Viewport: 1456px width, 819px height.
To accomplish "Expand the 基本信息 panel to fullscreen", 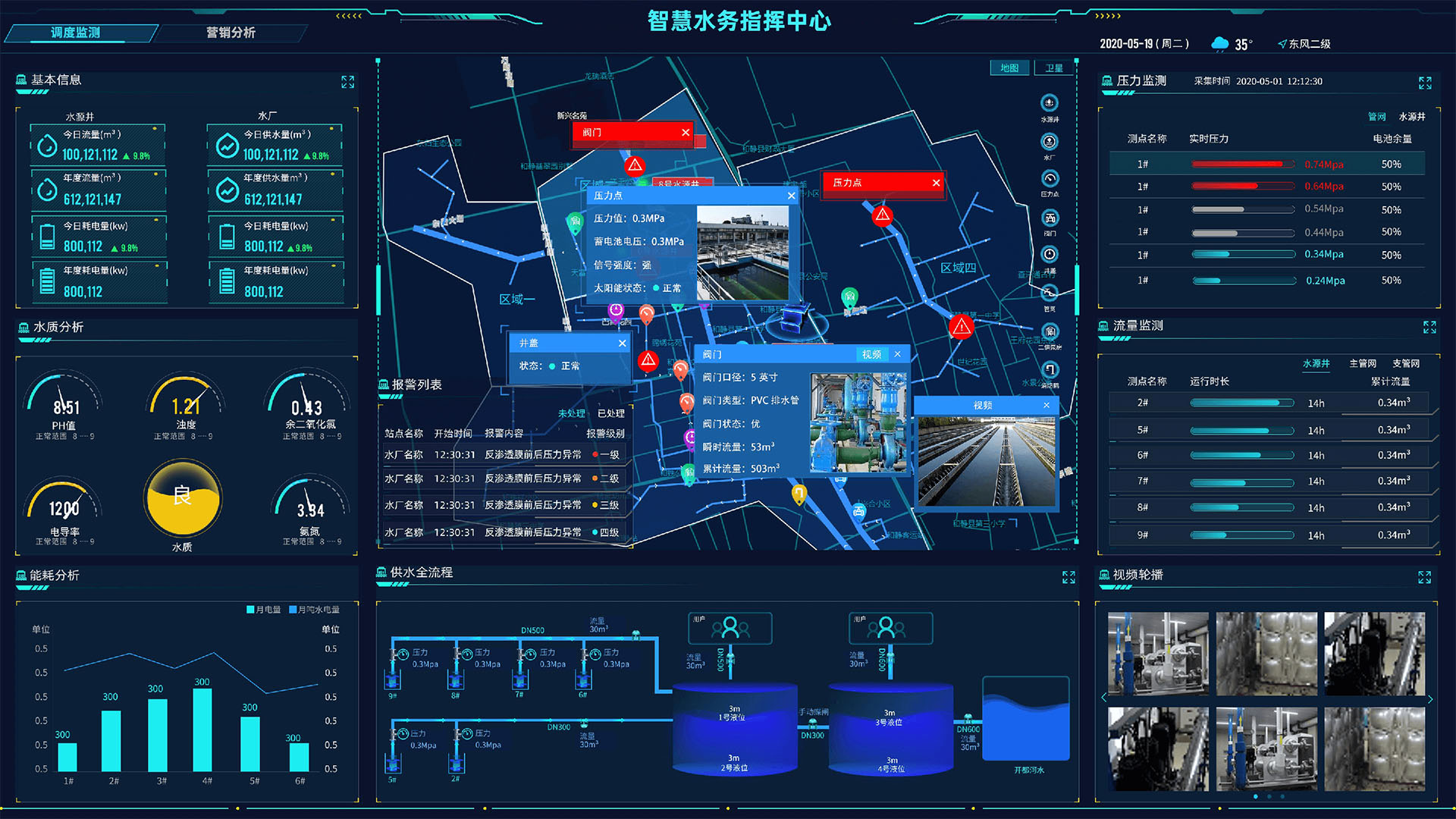I will point(347,82).
